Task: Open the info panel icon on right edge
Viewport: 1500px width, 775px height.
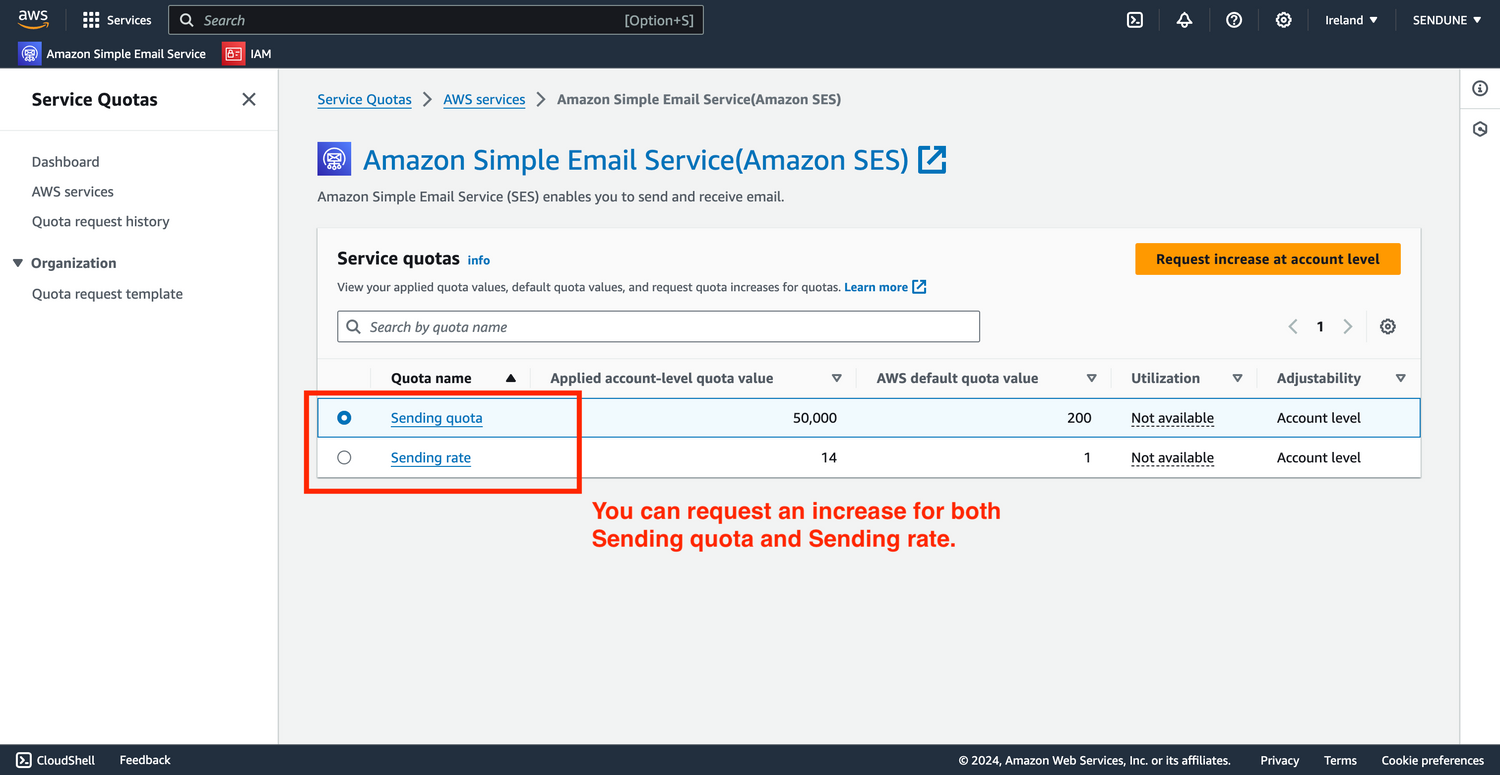Action: pyautogui.click(x=1480, y=89)
